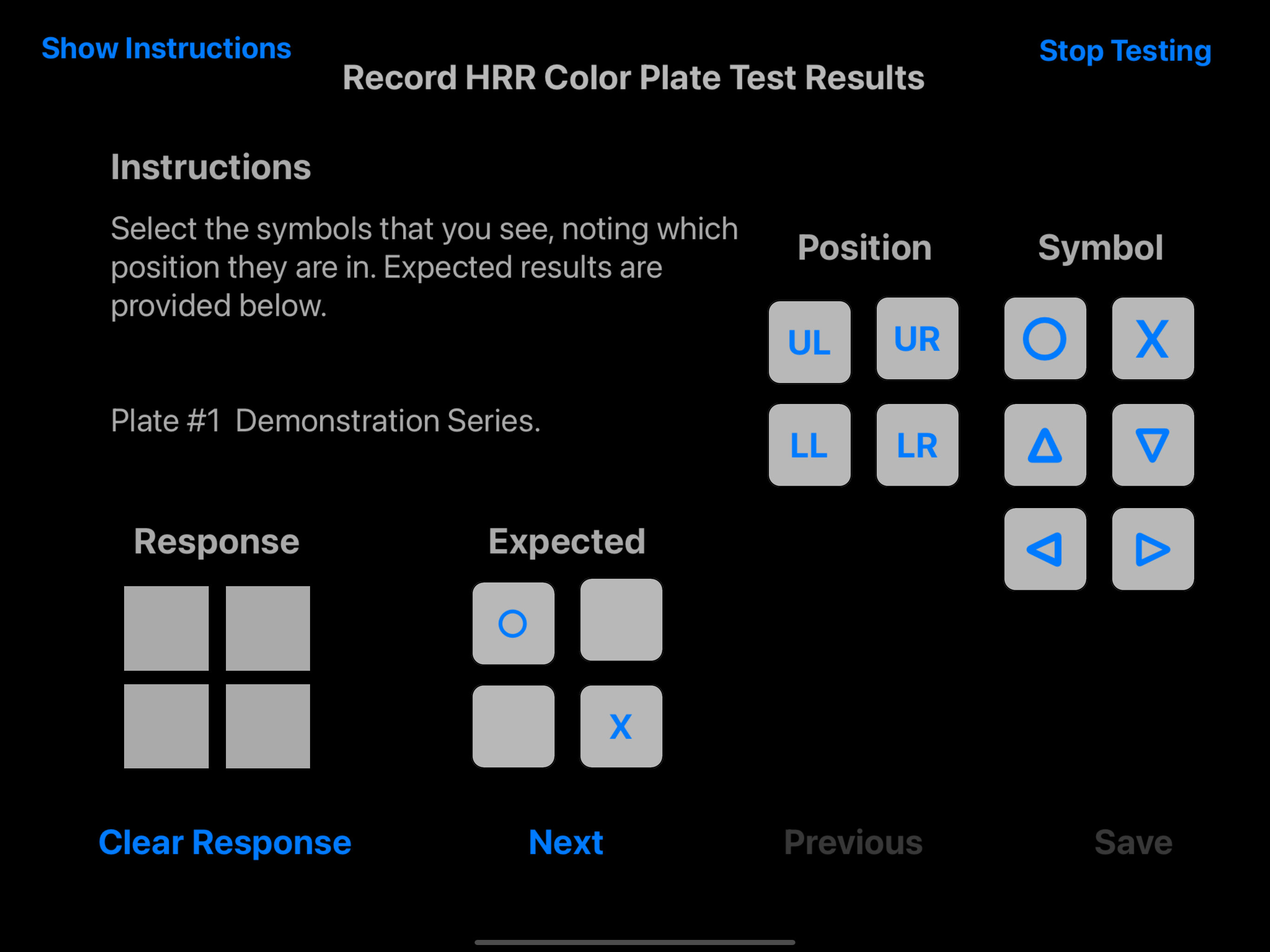Viewport: 1270px width, 952px height.
Task: Go back to the previous plate
Action: (x=854, y=842)
